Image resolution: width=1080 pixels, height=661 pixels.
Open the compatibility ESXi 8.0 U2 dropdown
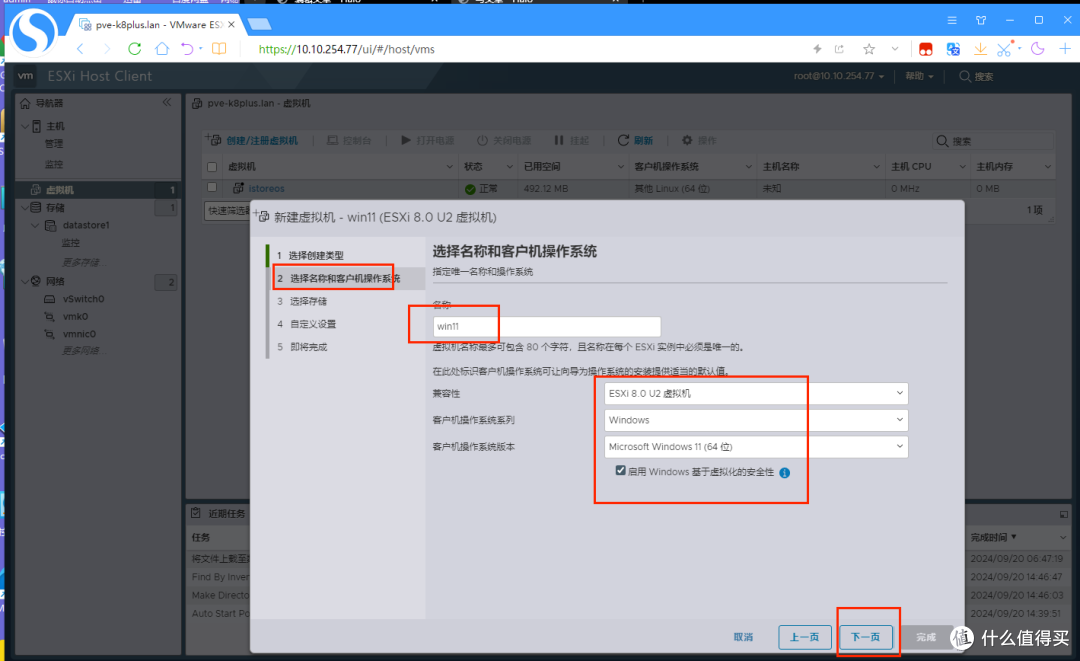756,393
